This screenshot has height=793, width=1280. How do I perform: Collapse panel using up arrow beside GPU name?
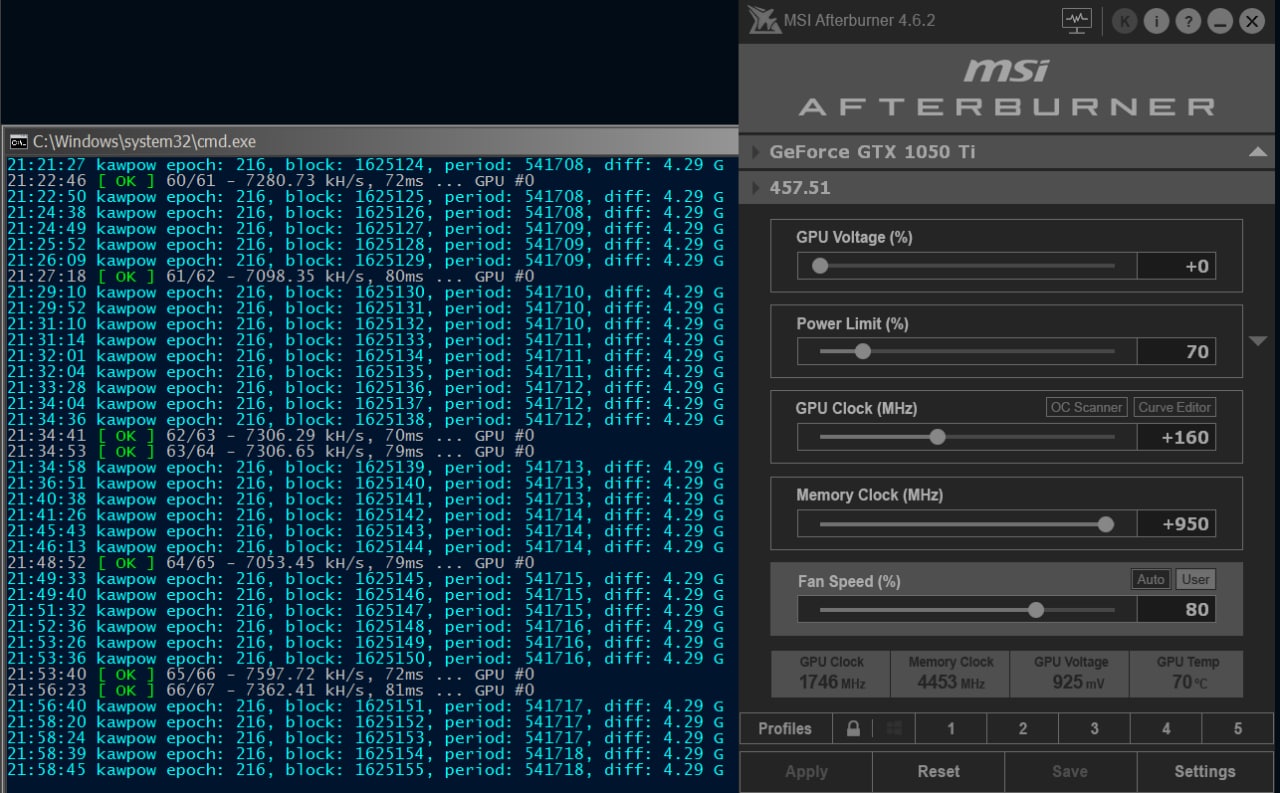coord(1258,152)
